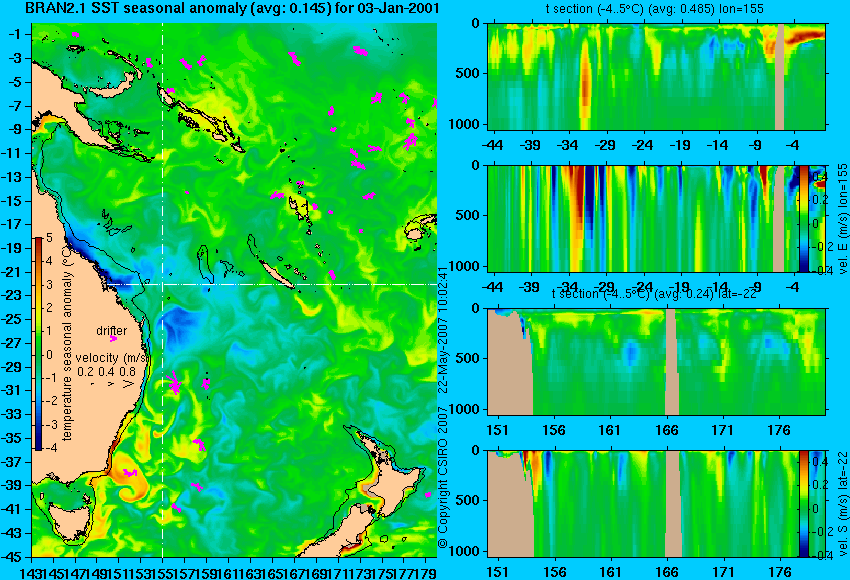Click the tan island column near 166 in the lat=-22 temperature section

click(671, 362)
